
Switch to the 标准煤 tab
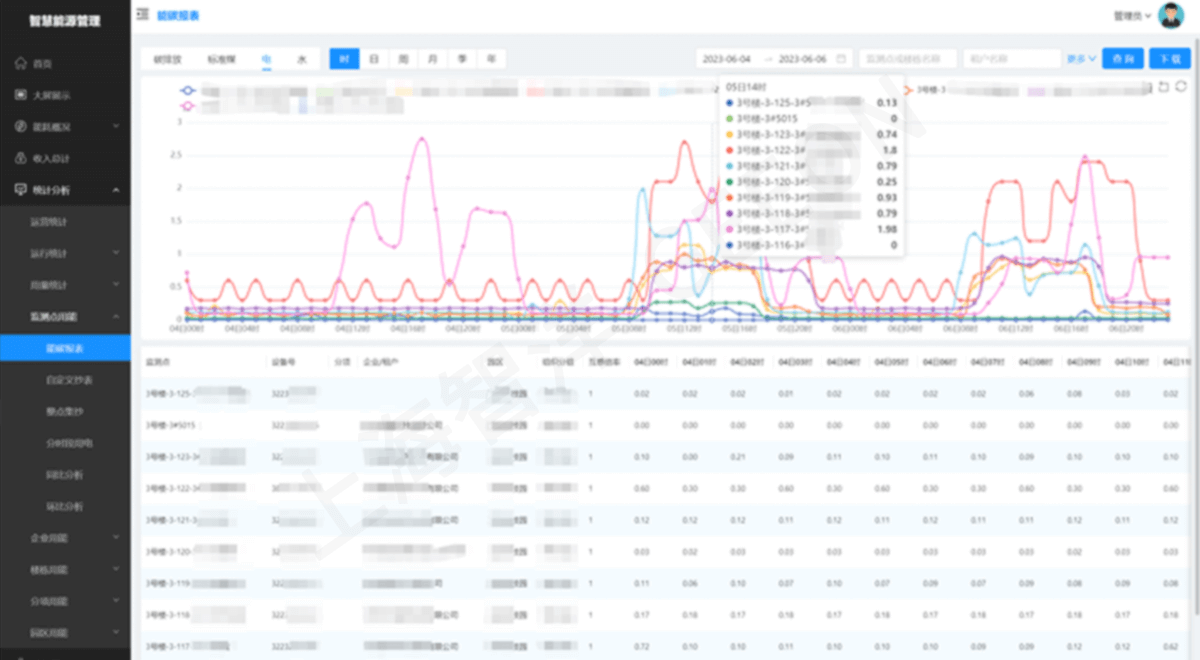[221, 60]
